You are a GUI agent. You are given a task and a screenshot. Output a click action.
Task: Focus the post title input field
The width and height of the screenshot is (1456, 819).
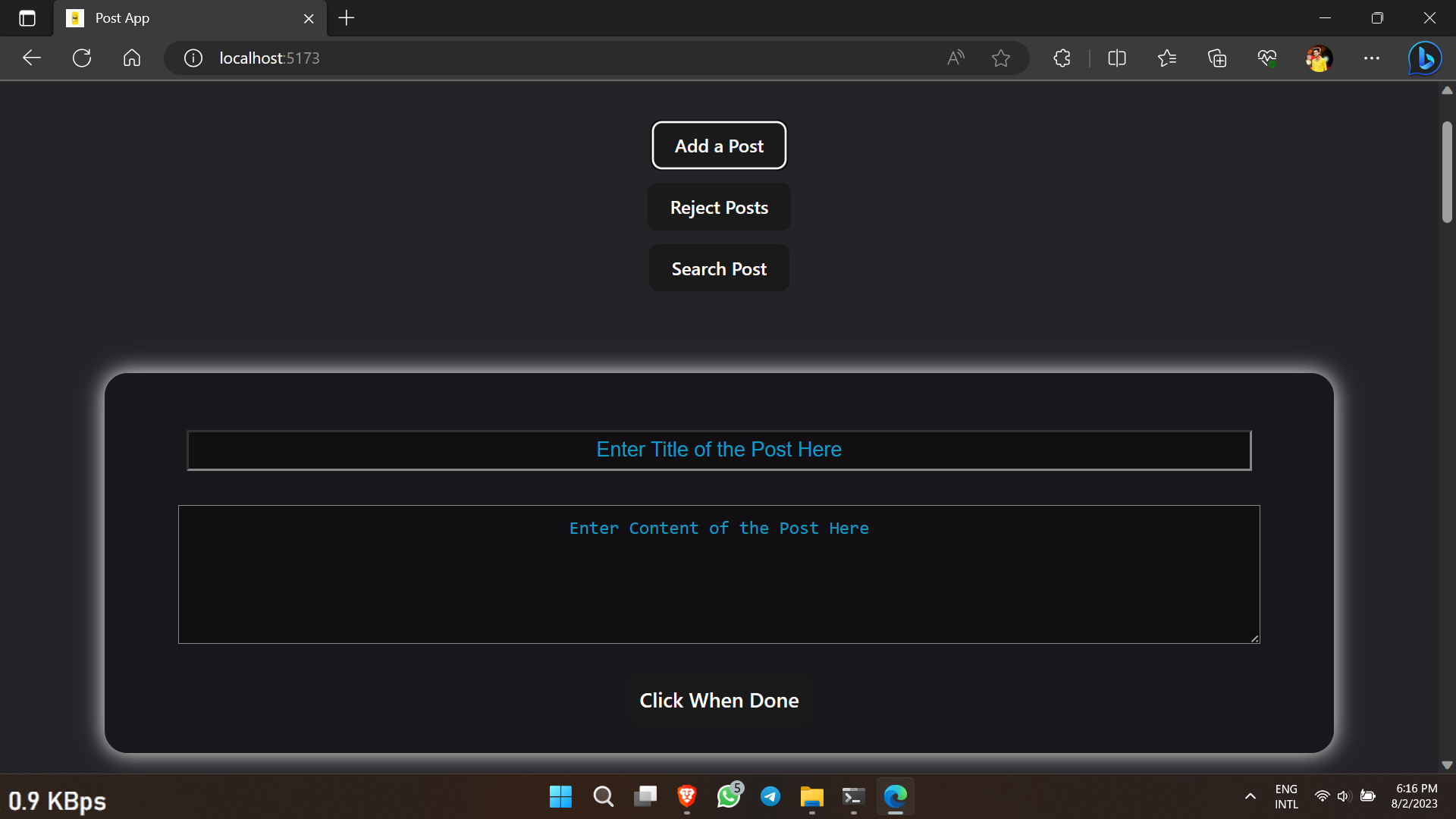click(x=719, y=450)
